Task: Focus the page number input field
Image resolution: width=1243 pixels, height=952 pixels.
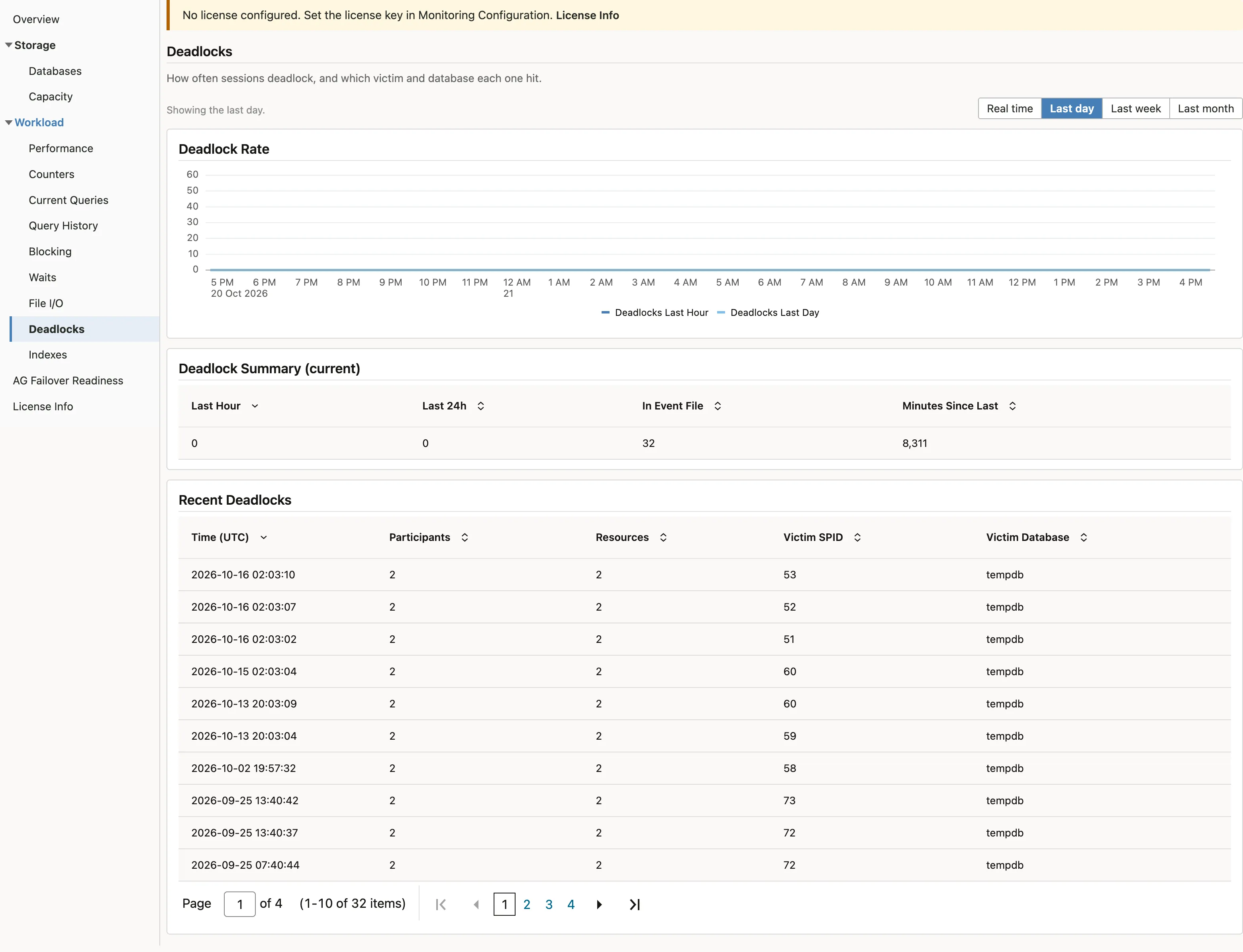Action: pyautogui.click(x=240, y=904)
